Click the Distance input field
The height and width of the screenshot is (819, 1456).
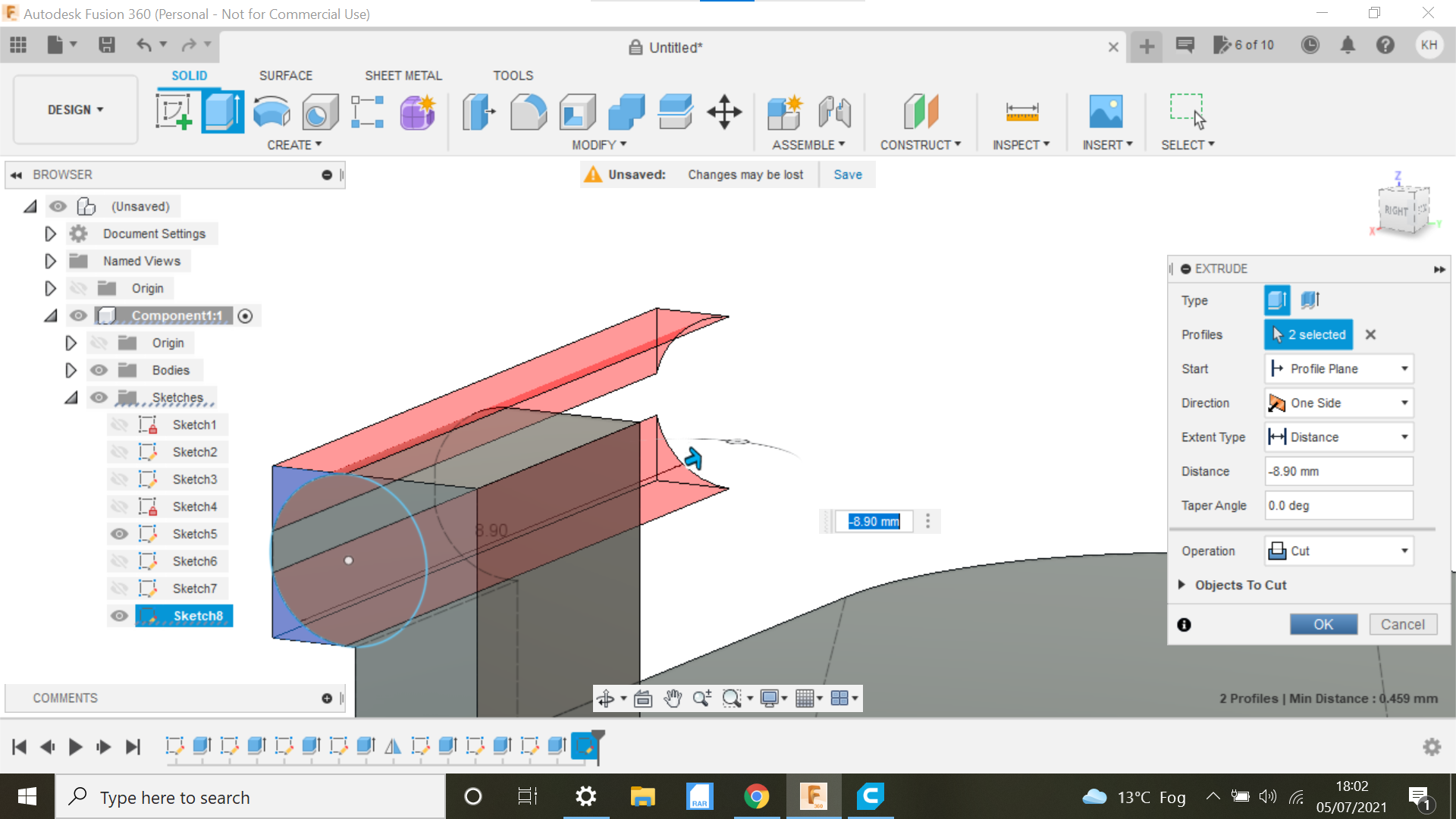[x=1338, y=471]
